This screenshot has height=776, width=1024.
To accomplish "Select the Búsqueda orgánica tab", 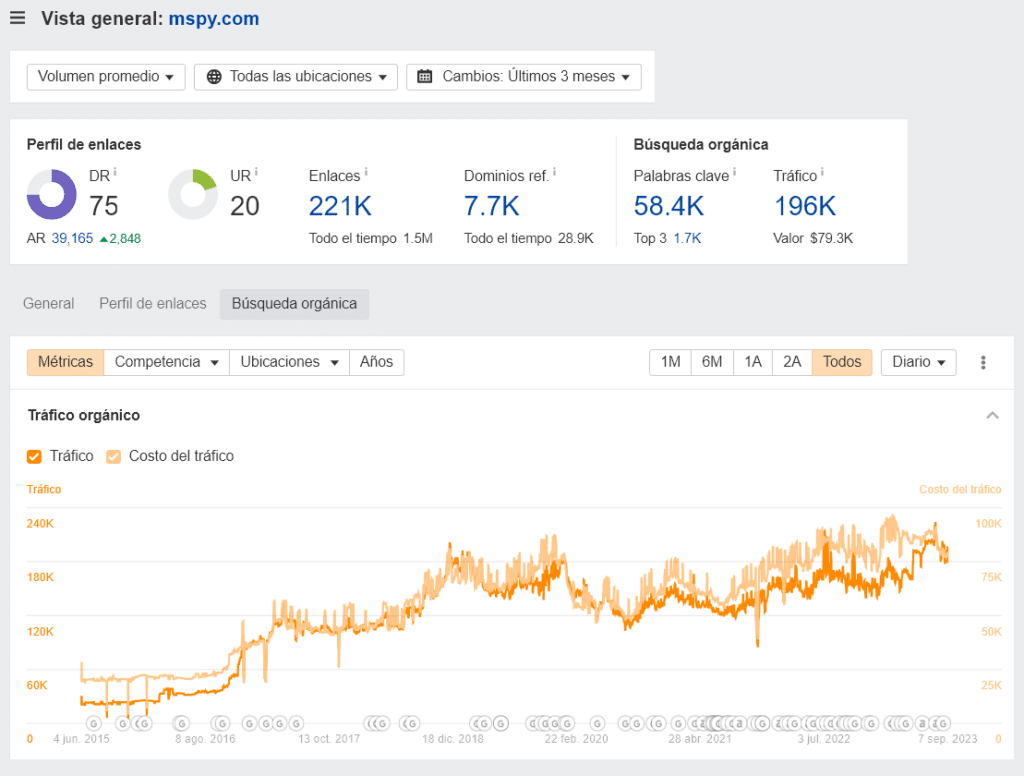I will (295, 304).
